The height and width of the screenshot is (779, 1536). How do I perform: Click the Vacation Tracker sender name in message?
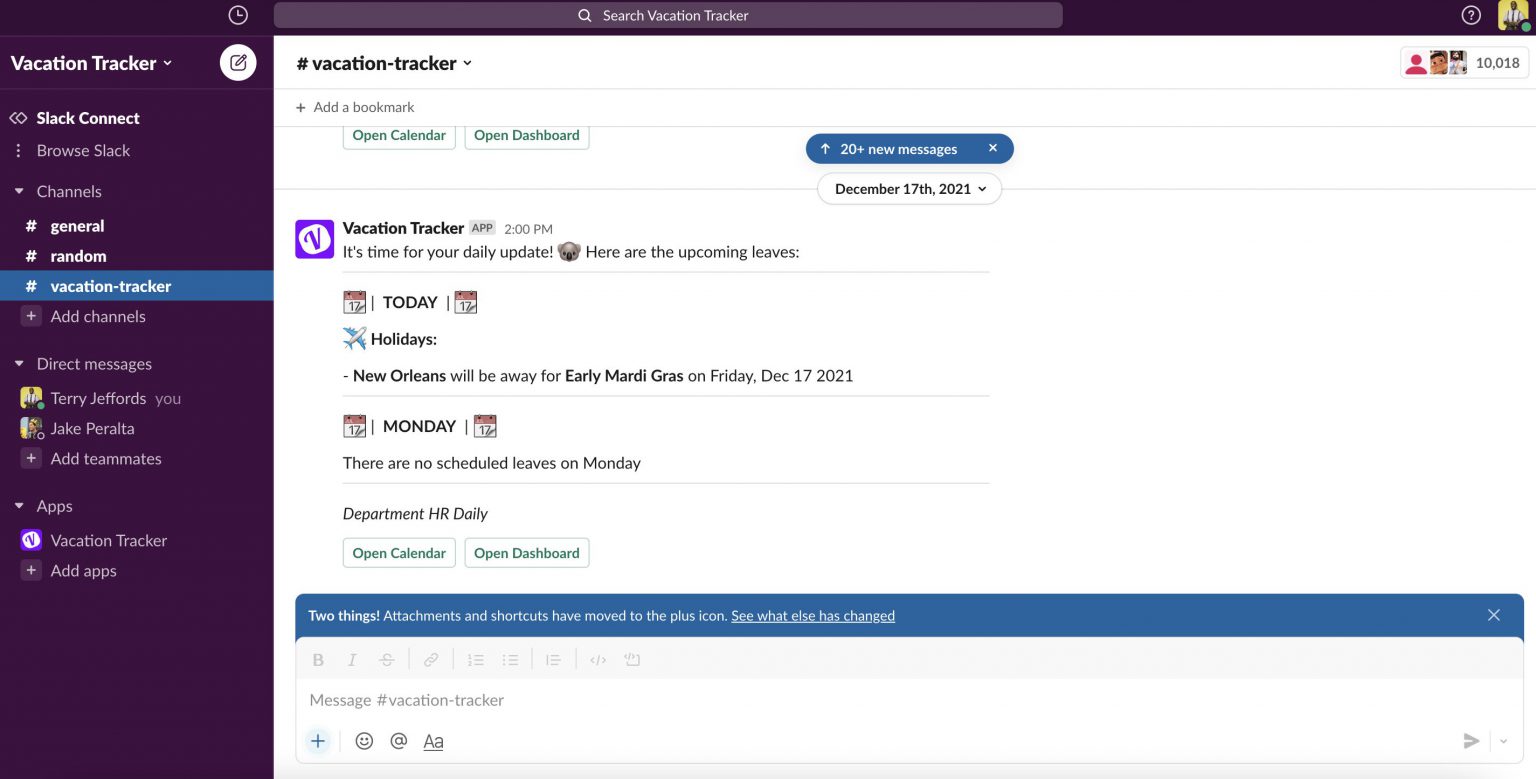403,228
